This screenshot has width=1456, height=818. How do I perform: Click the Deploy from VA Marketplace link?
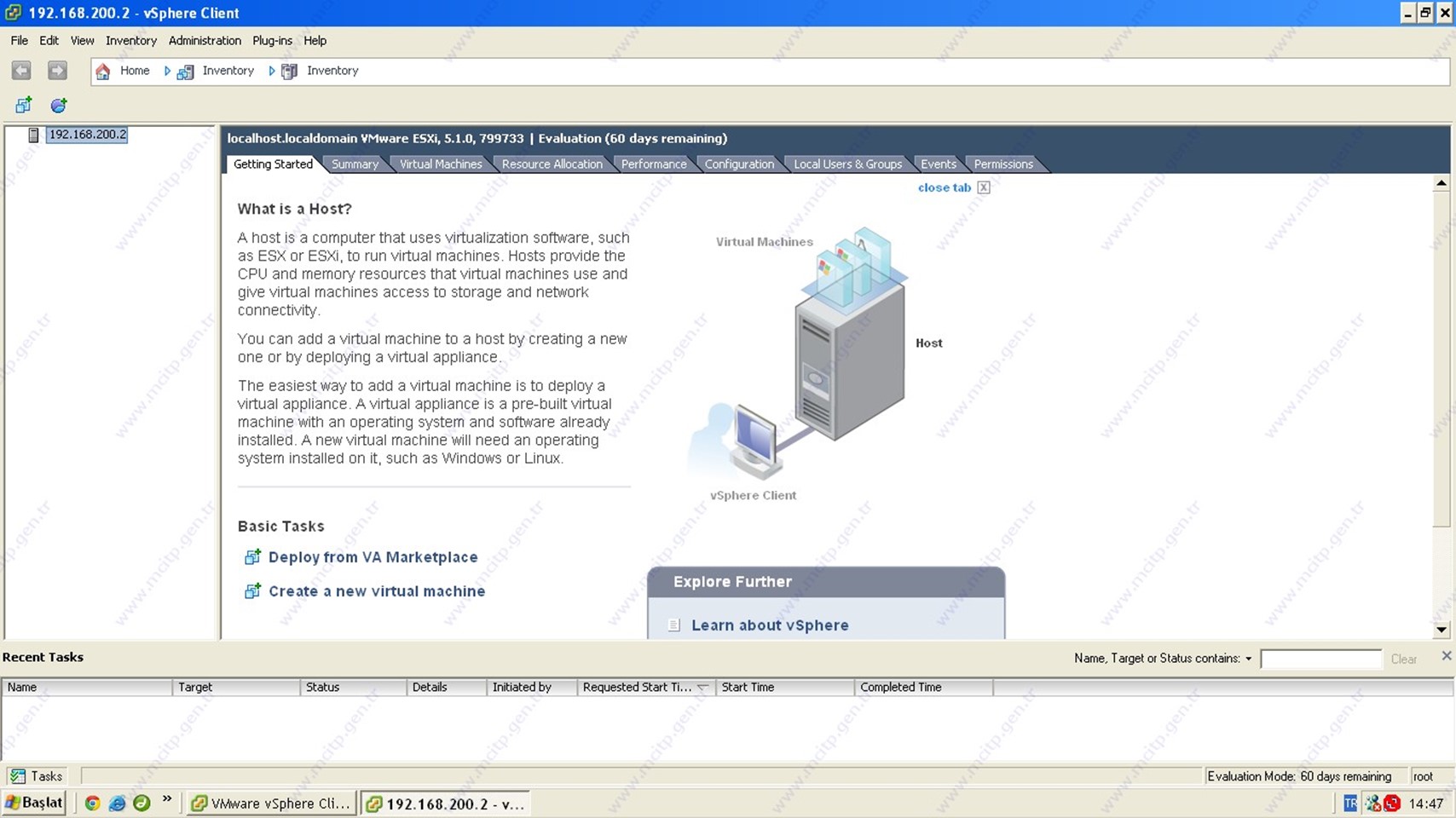coord(373,557)
